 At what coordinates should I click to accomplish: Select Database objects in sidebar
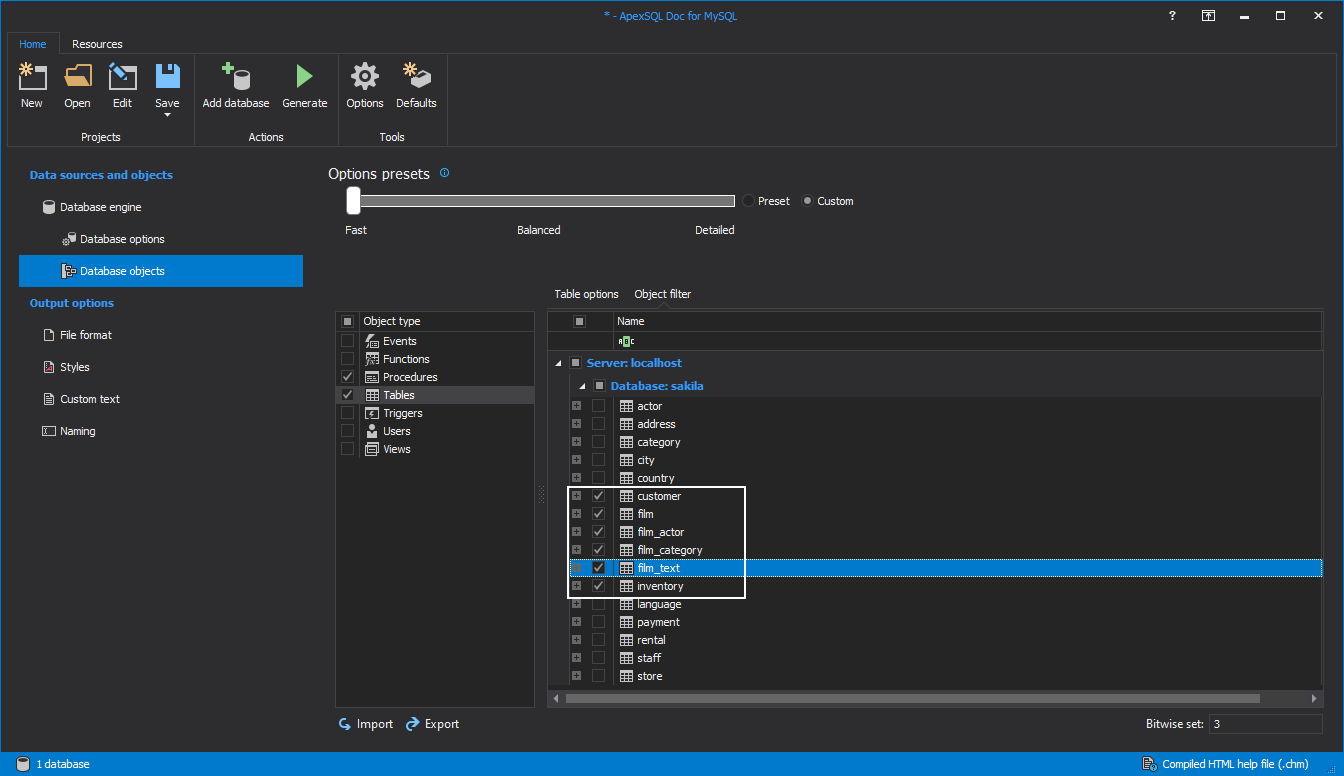161,271
